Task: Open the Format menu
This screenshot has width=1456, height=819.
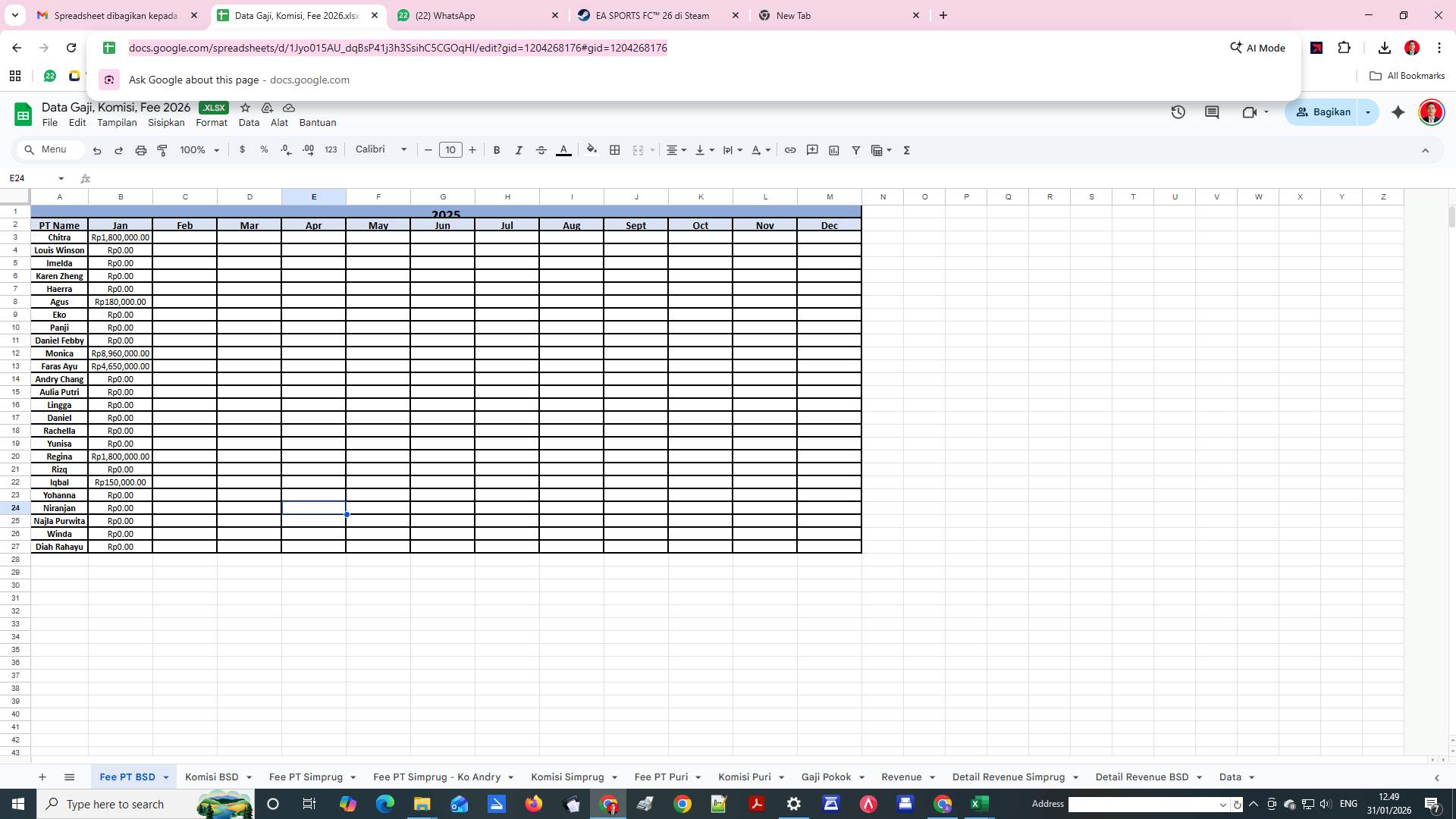Action: pyautogui.click(x=211, y=123)
